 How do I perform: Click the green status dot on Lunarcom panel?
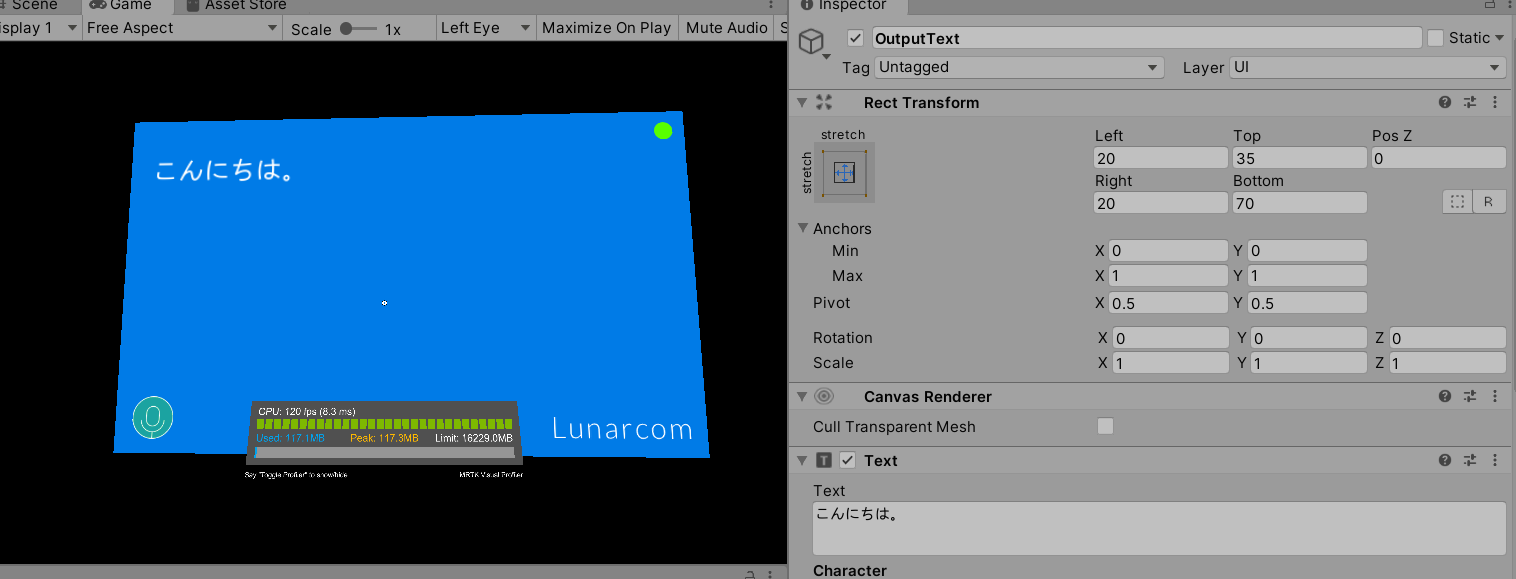tap(663, 130)
